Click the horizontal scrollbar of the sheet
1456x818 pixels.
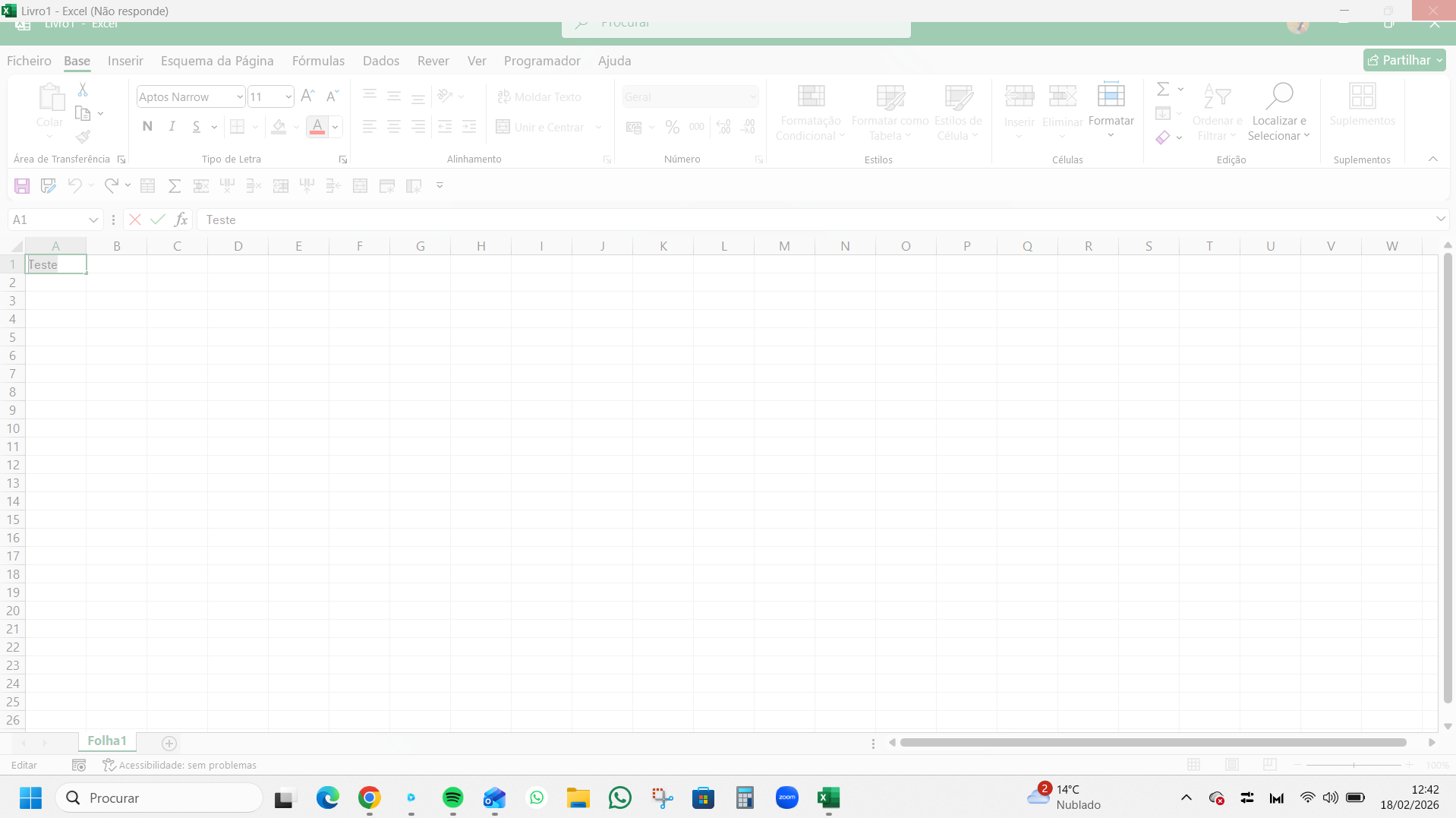pyautogui.click(x=1153, y=742)
